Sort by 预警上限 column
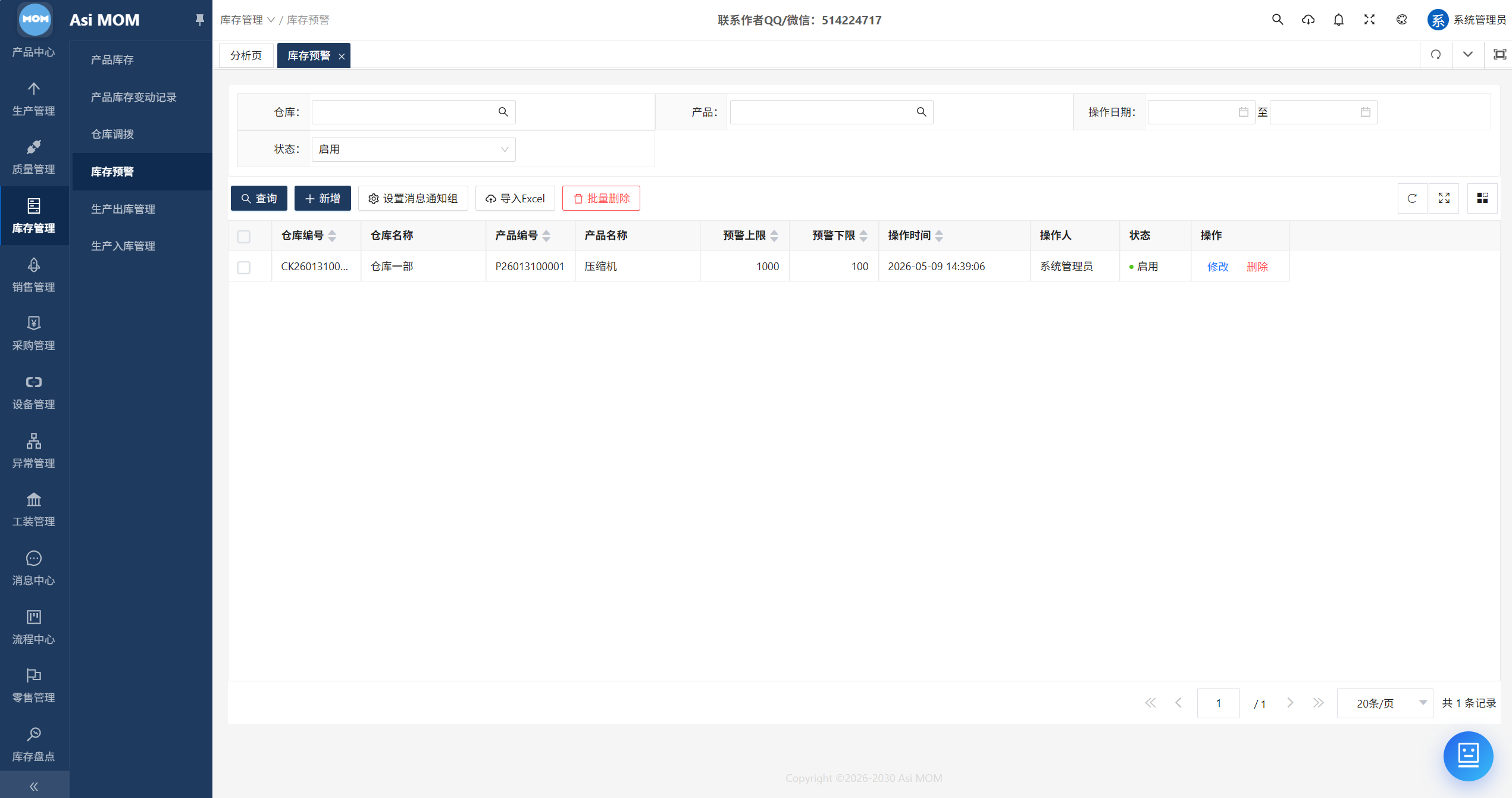1512x798 pixels. tap(774, 236)
